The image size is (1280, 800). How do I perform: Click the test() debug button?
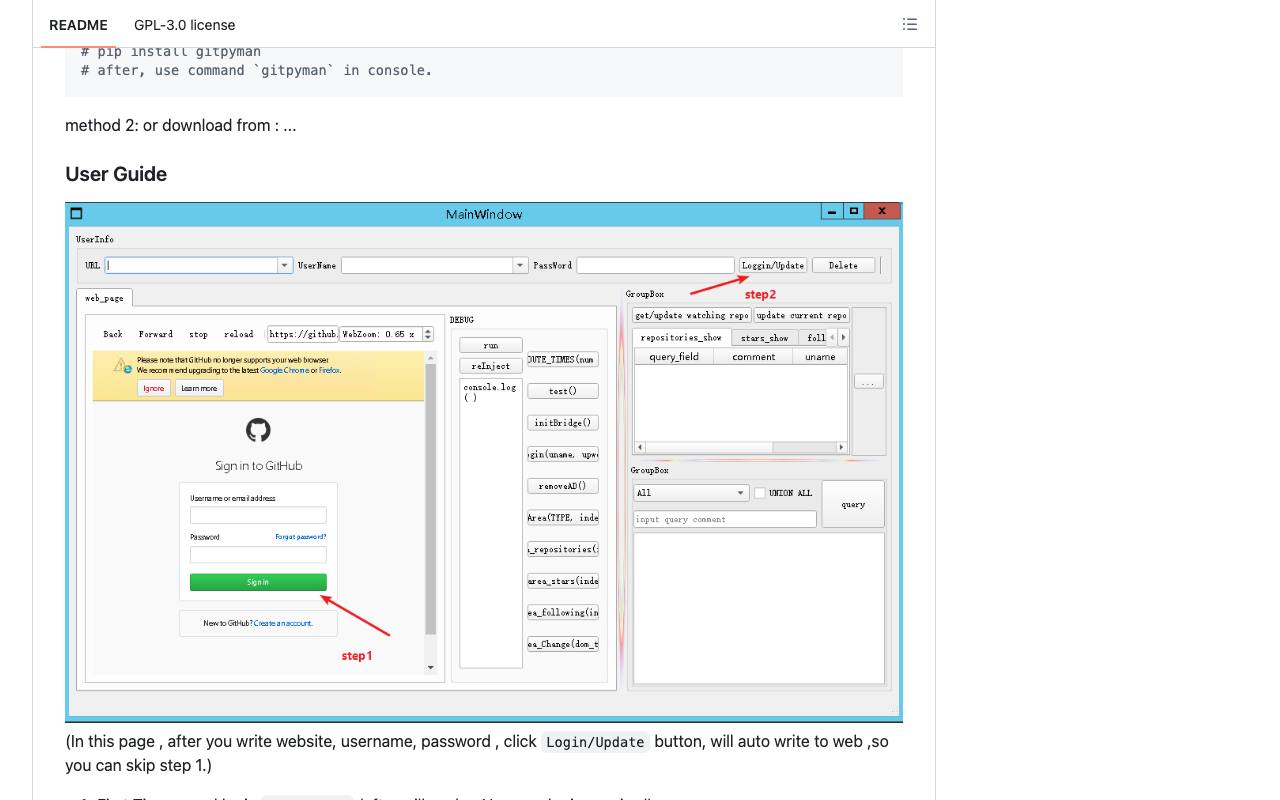pyautogui.click(x=563, y=391)
